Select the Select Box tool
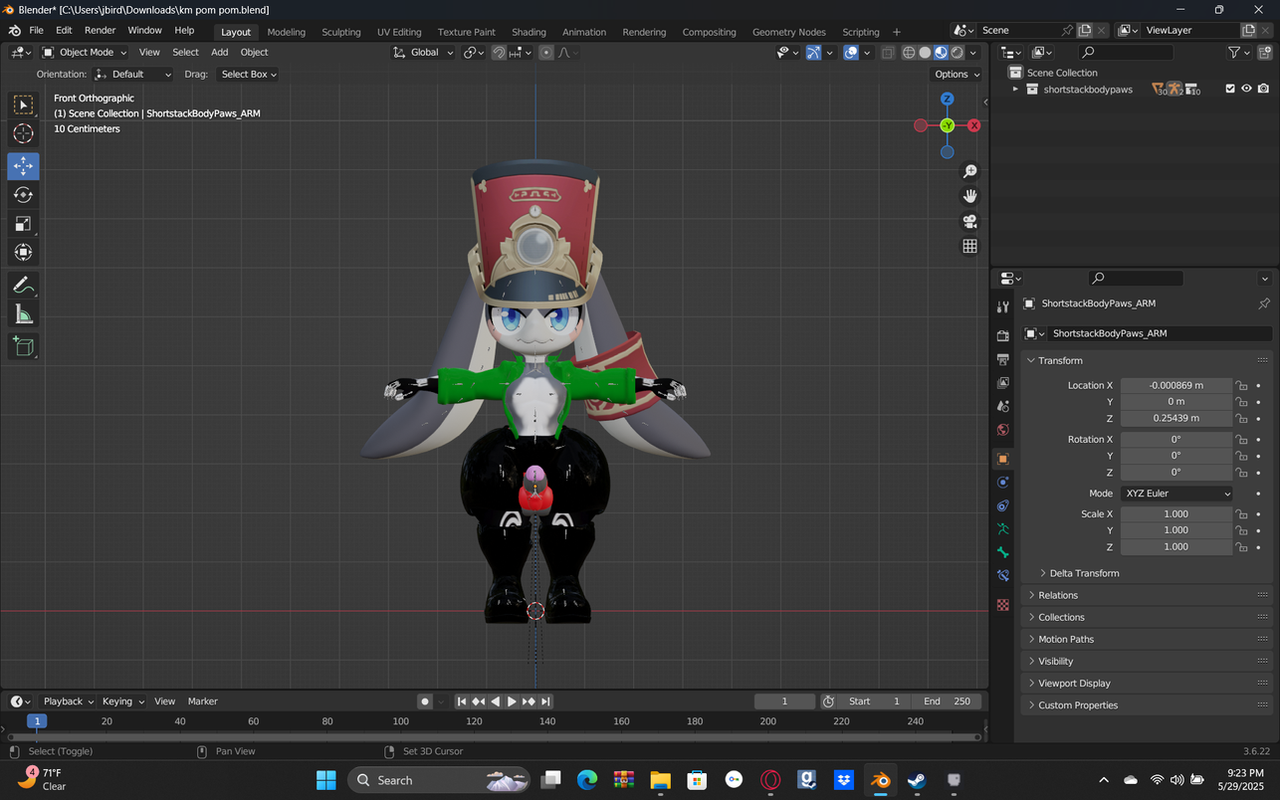 (23, 105)
